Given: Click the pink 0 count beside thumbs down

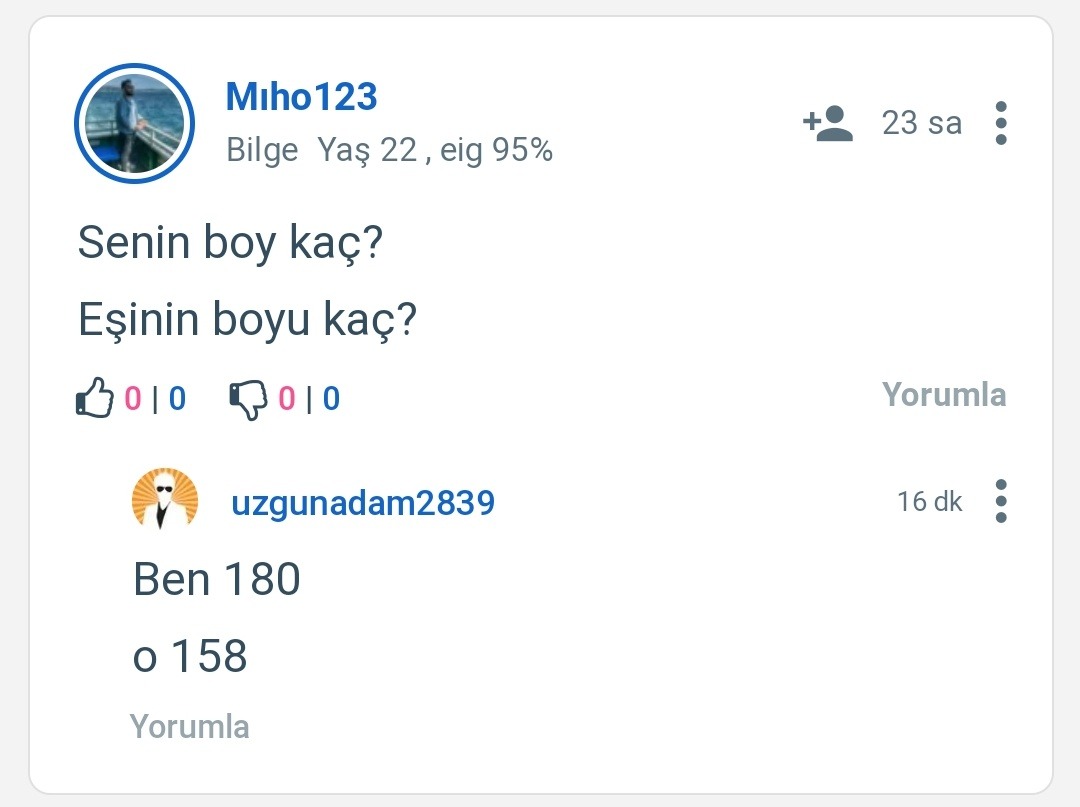Looking at the screenshot, I should tap(287, 399).
